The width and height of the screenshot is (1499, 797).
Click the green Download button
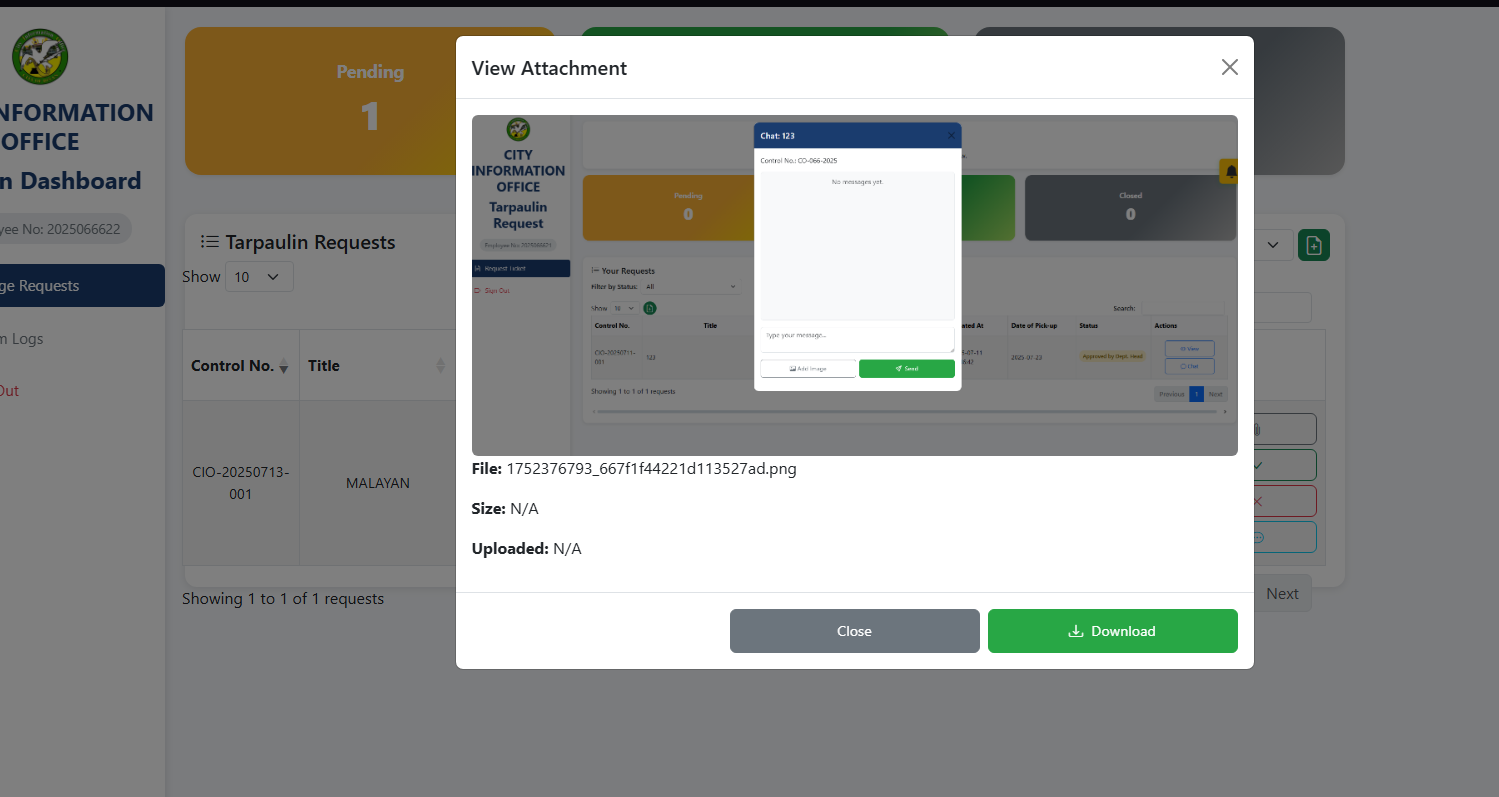click(x=1112, y=631)
